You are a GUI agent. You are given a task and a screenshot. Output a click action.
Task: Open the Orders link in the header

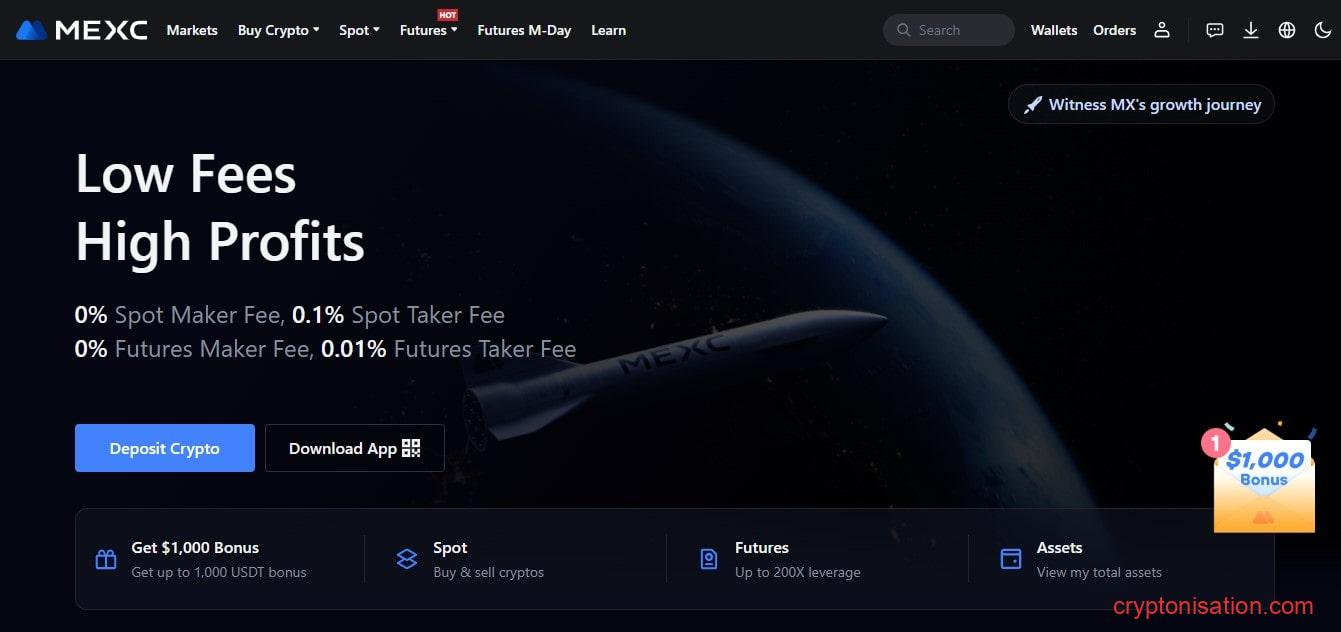[1114, 30]
